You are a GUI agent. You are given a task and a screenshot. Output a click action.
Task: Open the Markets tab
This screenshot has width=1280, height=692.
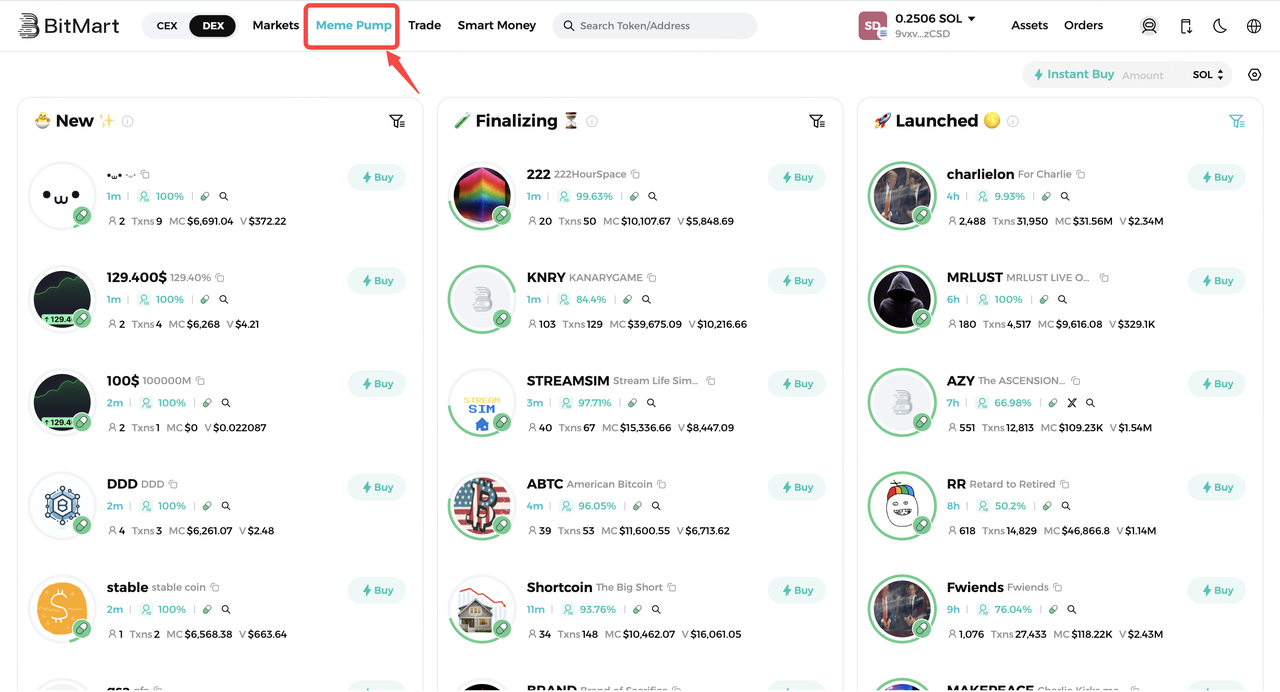276,25
